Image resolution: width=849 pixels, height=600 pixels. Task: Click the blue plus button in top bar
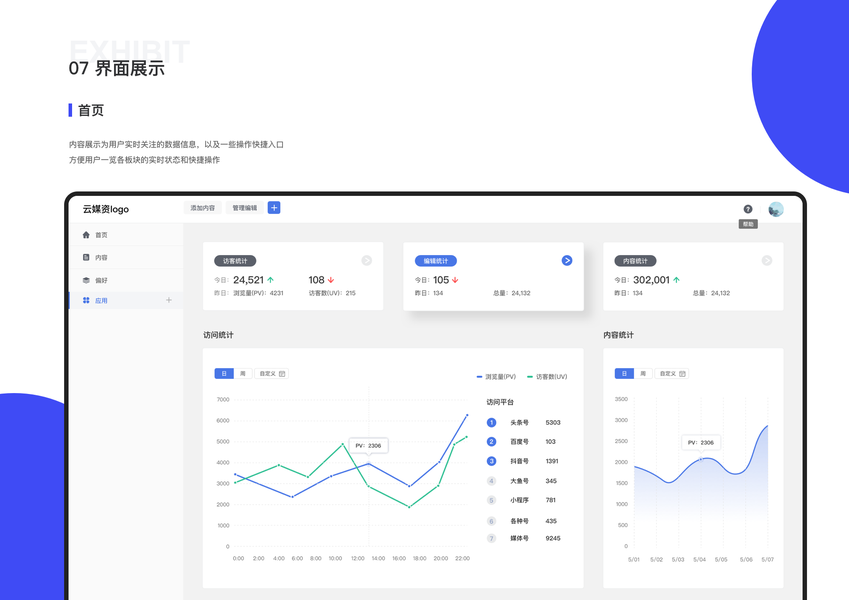pyautogui.click(x=274, y=208)
